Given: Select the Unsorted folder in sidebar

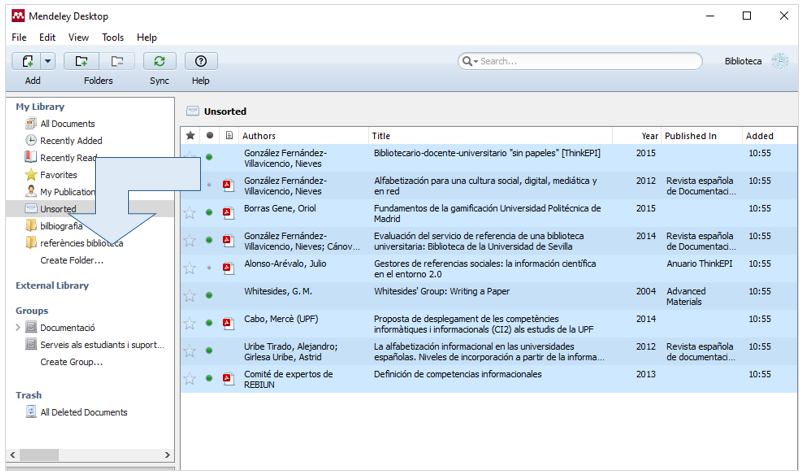Looking at the screenshot, I should point(58,209).
